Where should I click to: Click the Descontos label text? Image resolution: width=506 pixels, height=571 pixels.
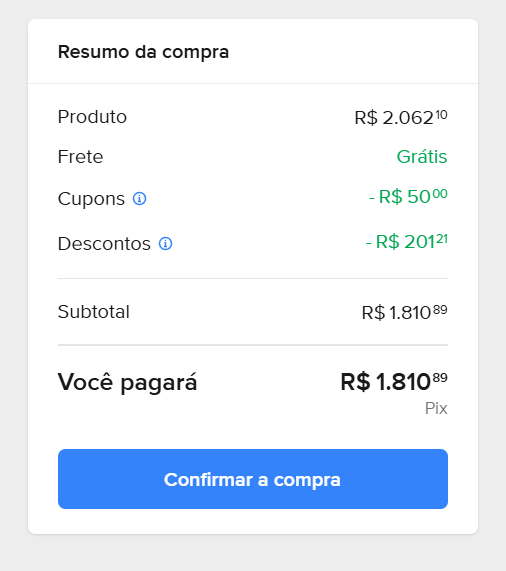click(x=104, y=244)
